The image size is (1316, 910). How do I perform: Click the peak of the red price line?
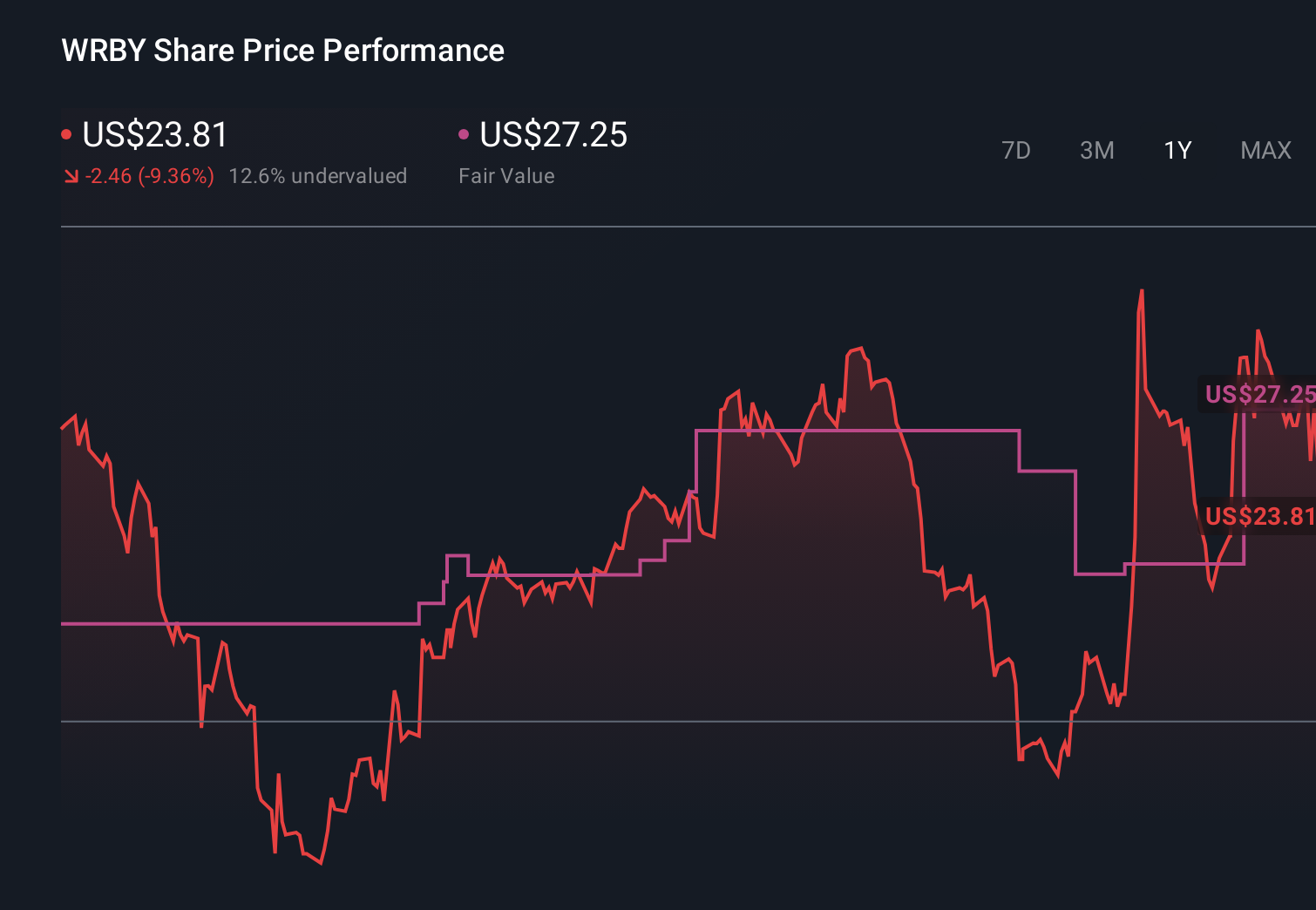pos(1143,292)
